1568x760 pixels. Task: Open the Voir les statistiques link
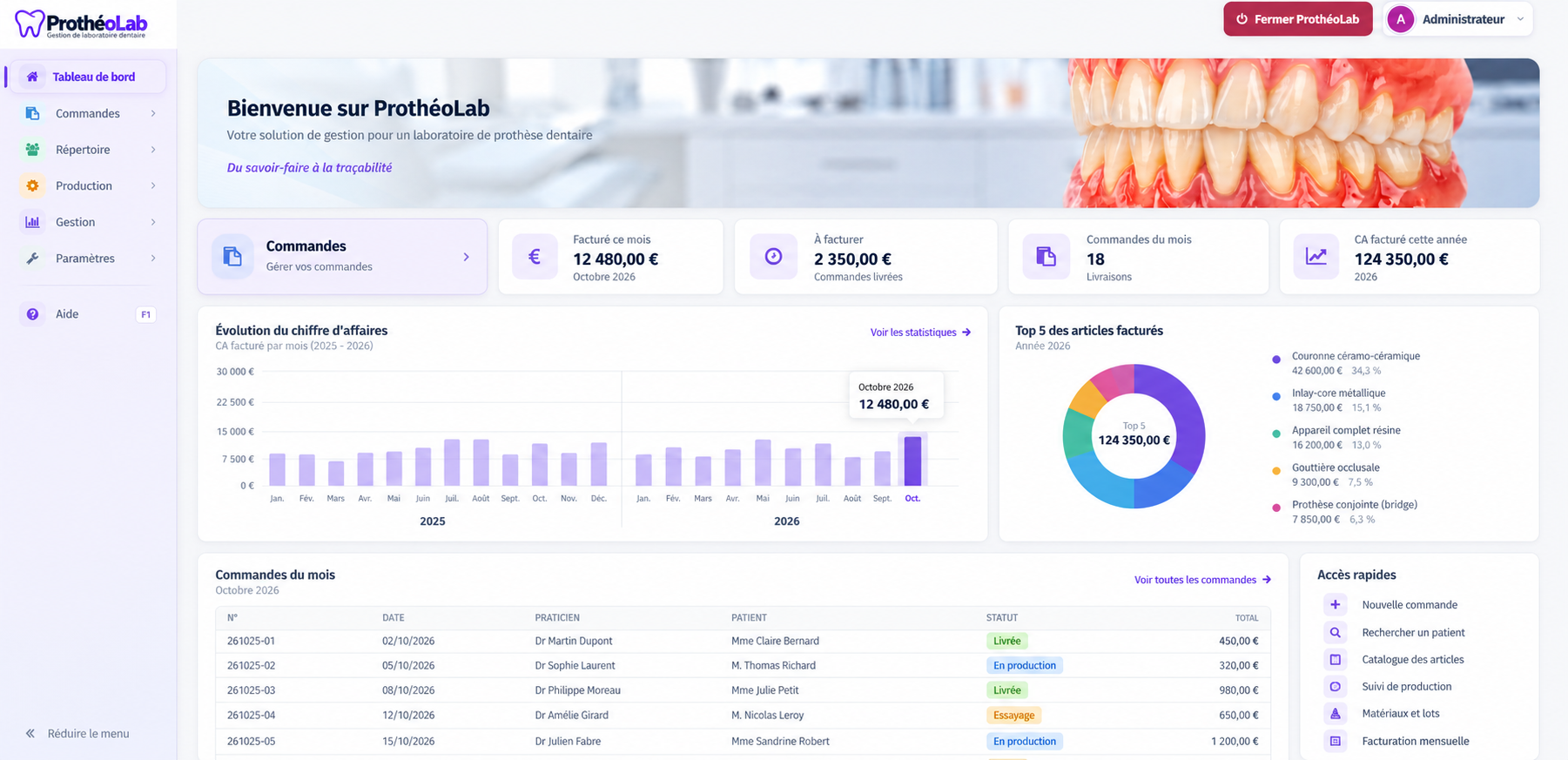click(x=920, y=333)
